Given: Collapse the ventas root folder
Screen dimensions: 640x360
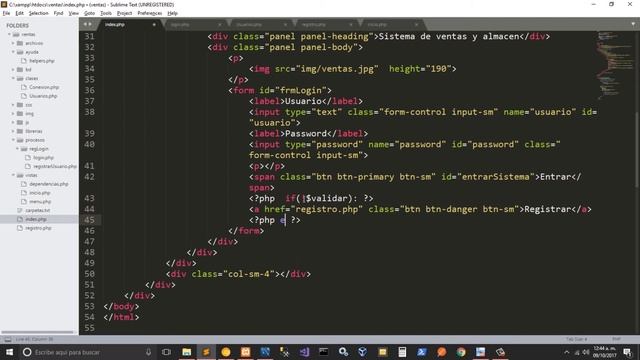Looking at the screenshot, I should point(10,34).
